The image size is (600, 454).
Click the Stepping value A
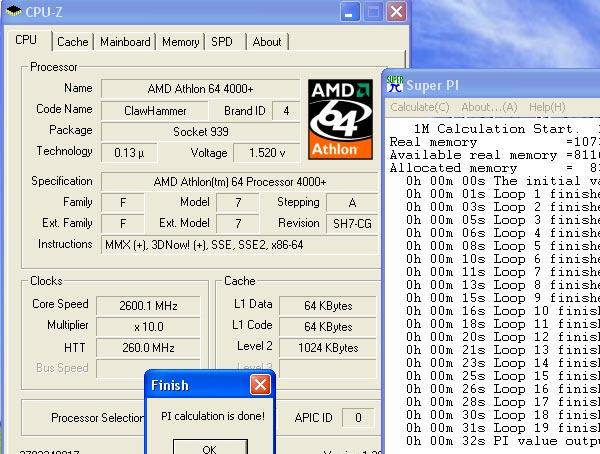click(352, 203)
